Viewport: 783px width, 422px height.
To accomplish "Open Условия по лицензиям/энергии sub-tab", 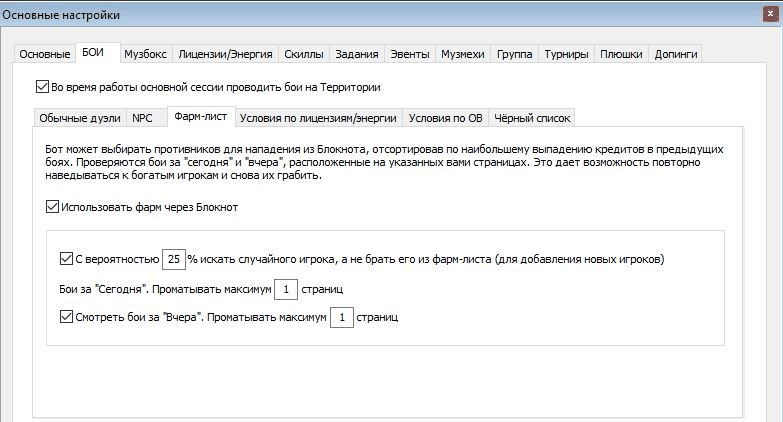I will pyautogui.click(x=318, y=118).
